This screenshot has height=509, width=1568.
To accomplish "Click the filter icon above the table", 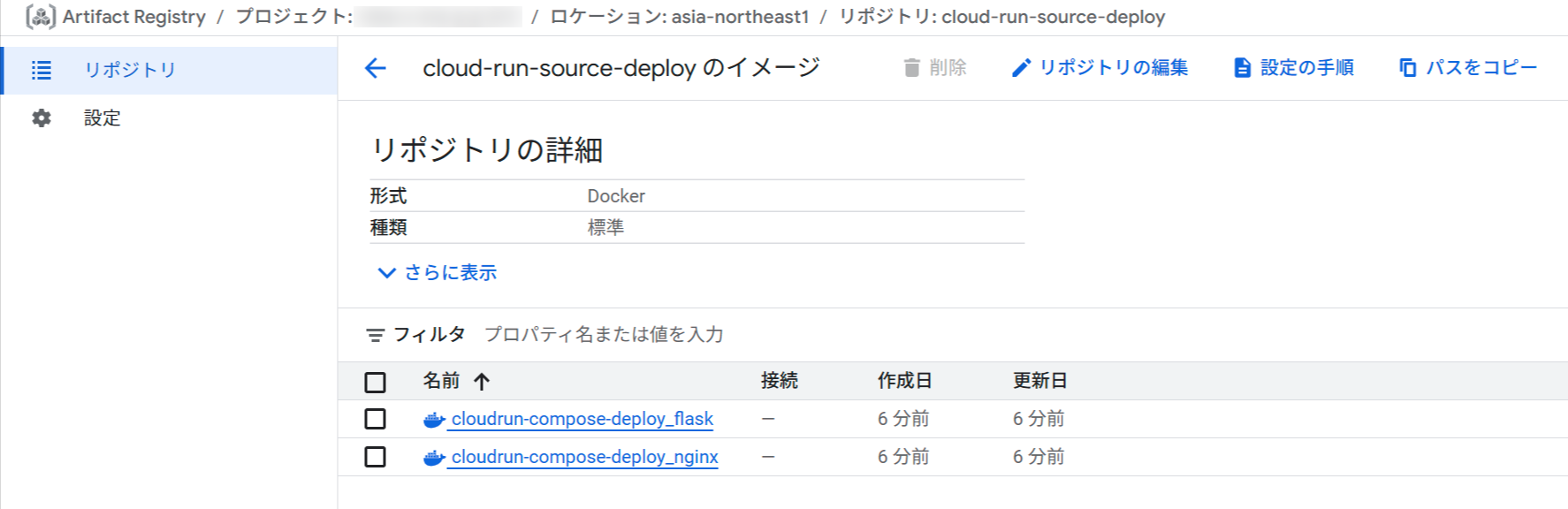I will coord(376,335).
